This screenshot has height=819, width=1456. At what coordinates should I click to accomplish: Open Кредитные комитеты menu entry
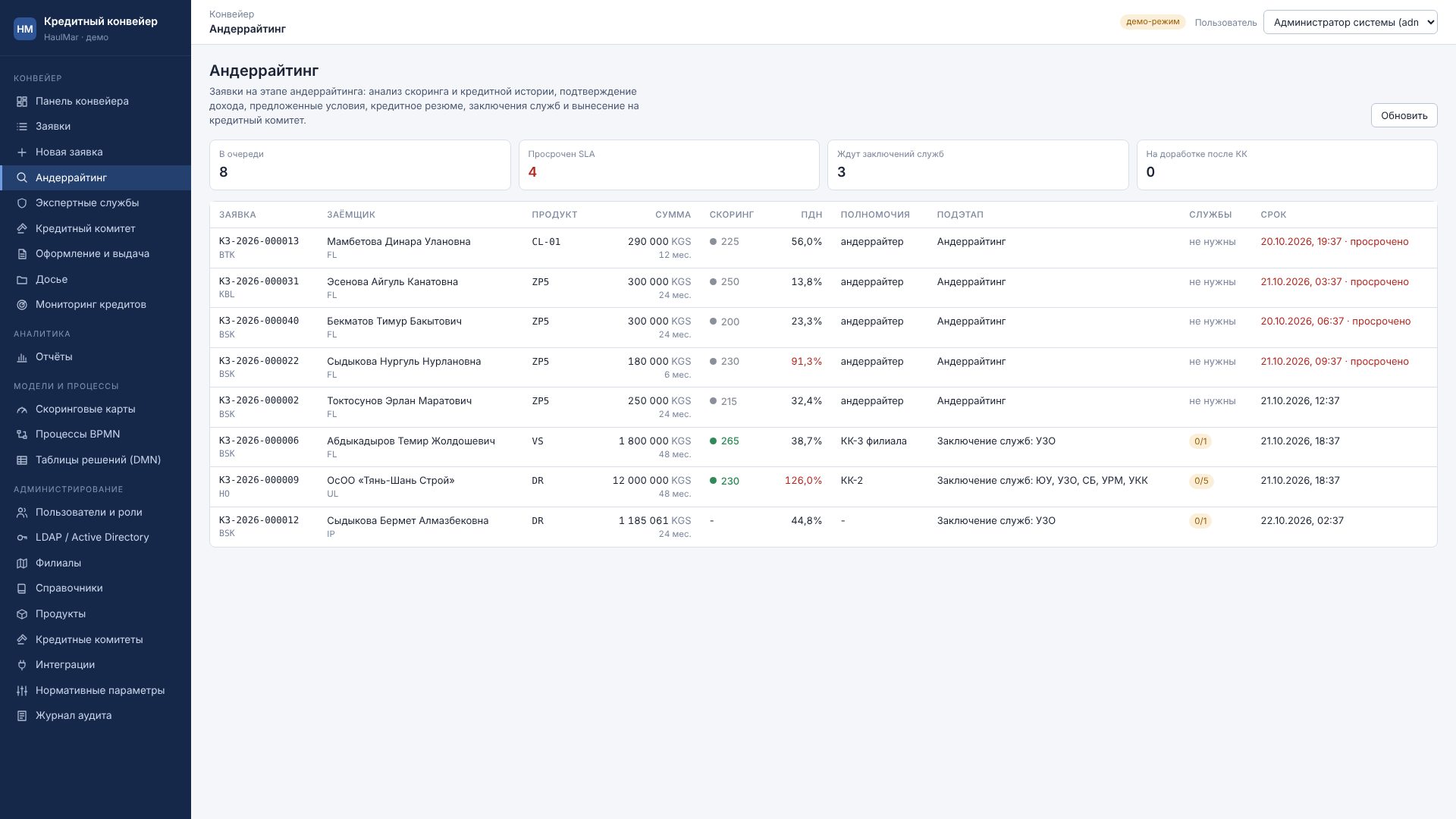(96, 639)
